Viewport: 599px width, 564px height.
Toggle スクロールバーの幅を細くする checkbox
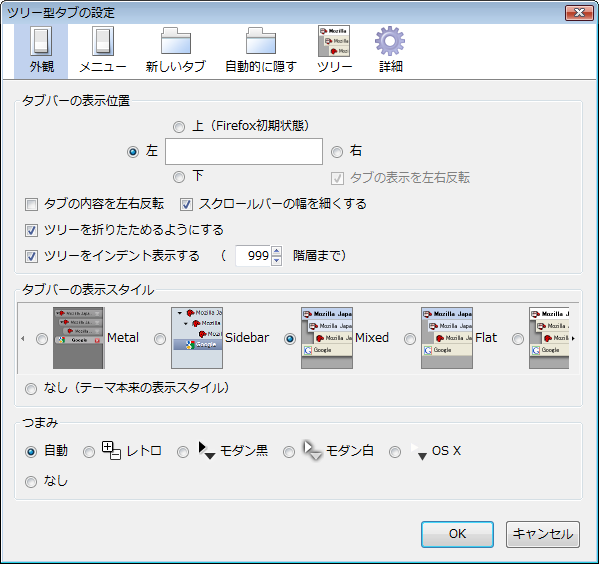(186, 204)
